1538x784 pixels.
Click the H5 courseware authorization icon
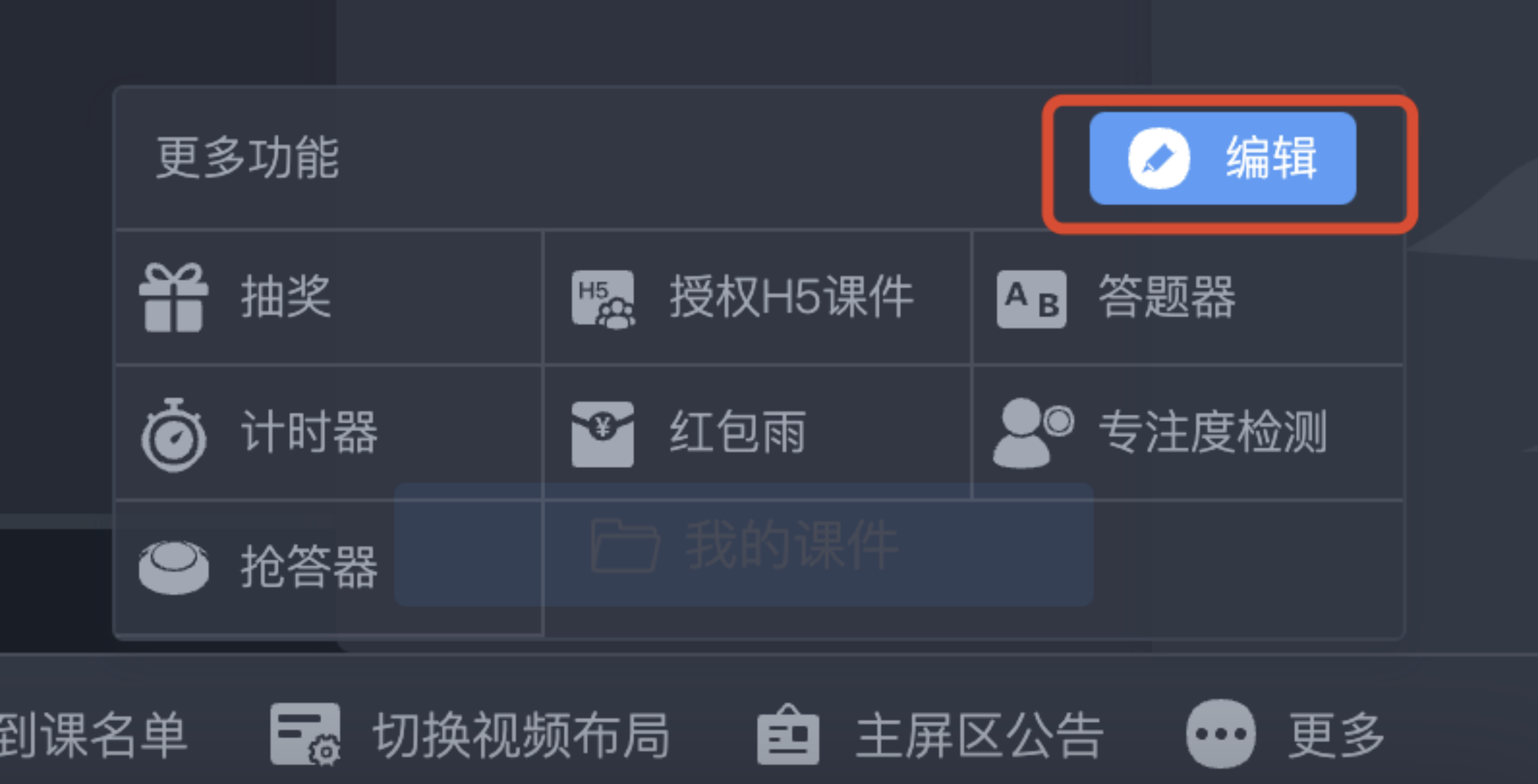pyautogui.click(x=603, y=299)
